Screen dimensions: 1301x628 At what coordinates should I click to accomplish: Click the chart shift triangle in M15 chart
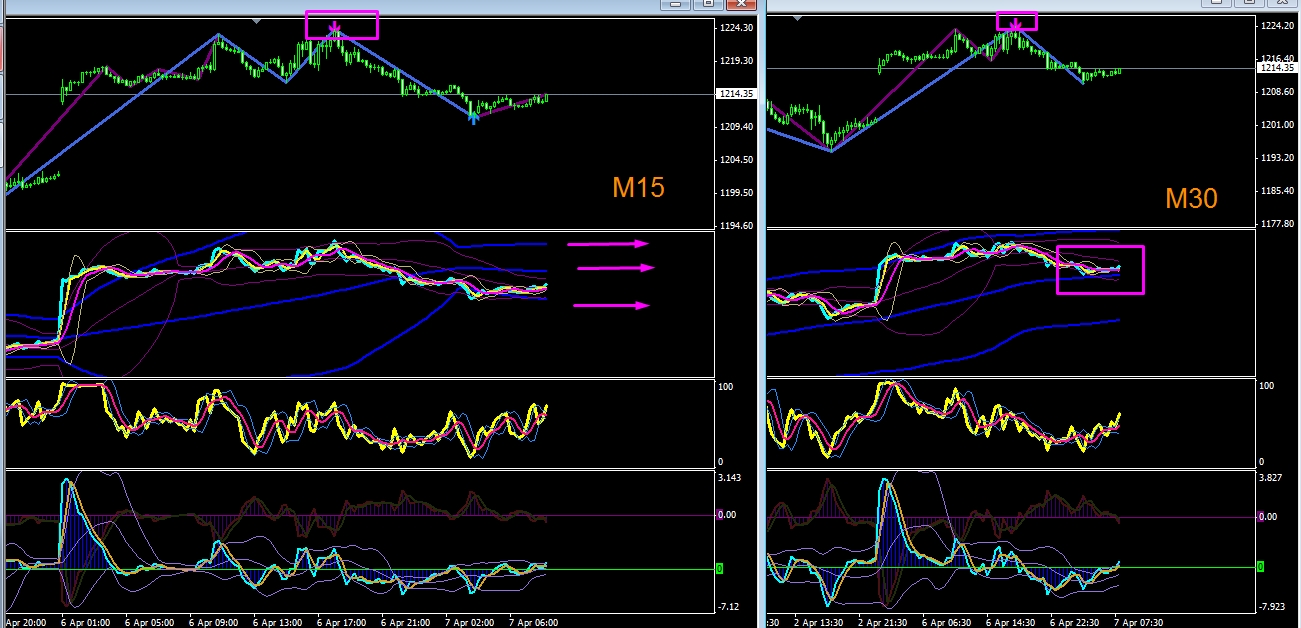click(x=257, y=20)
